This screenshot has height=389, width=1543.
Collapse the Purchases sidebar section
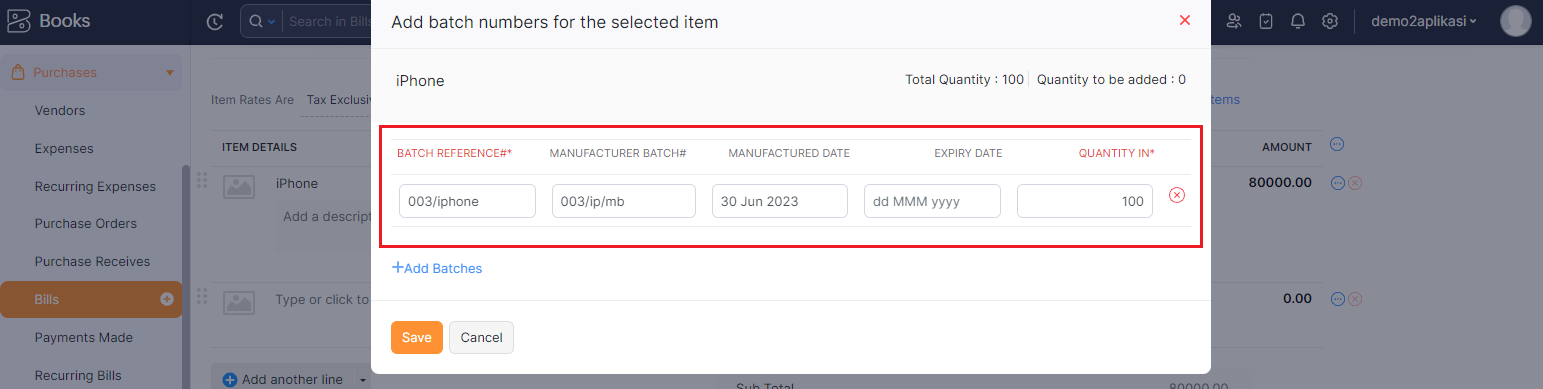(x=170, y=73)
